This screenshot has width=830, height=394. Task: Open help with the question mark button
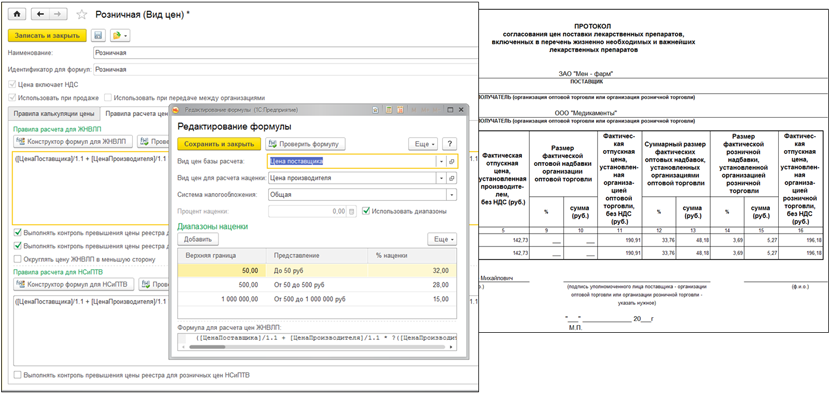449,144
